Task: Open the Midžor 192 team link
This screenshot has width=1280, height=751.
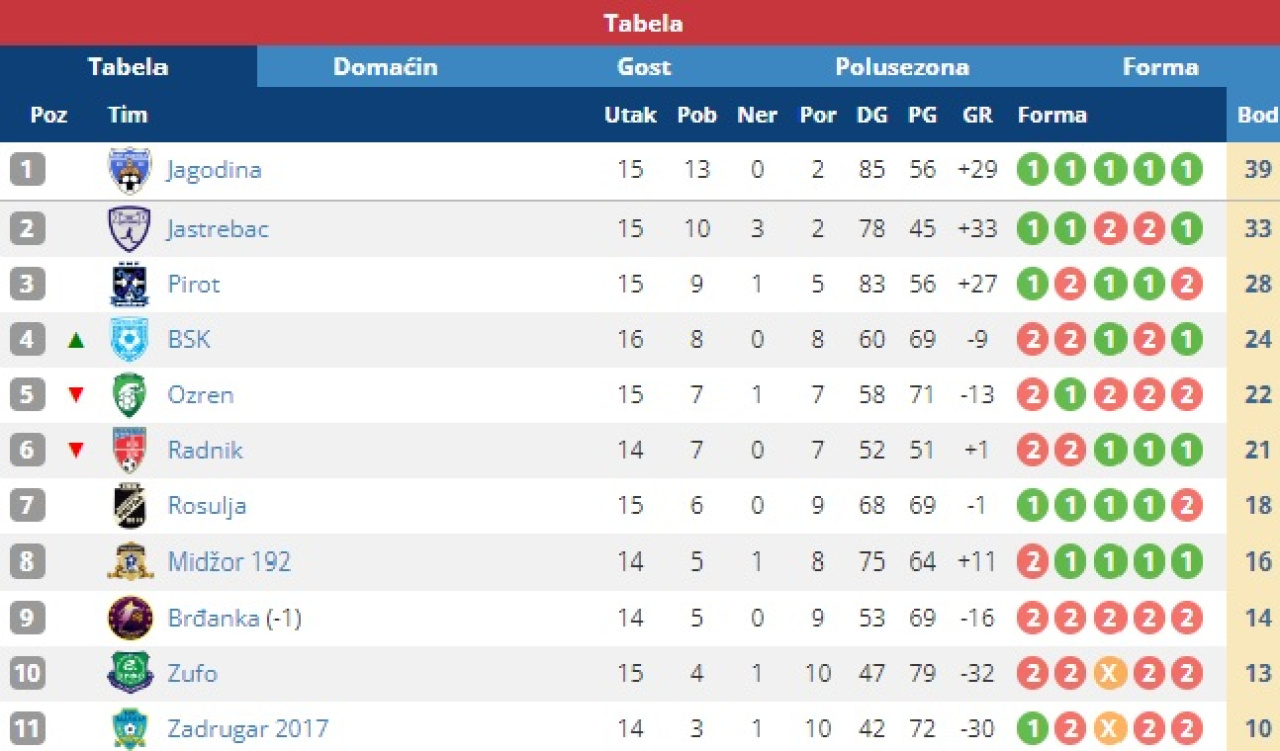Action: tap(229, 562)
